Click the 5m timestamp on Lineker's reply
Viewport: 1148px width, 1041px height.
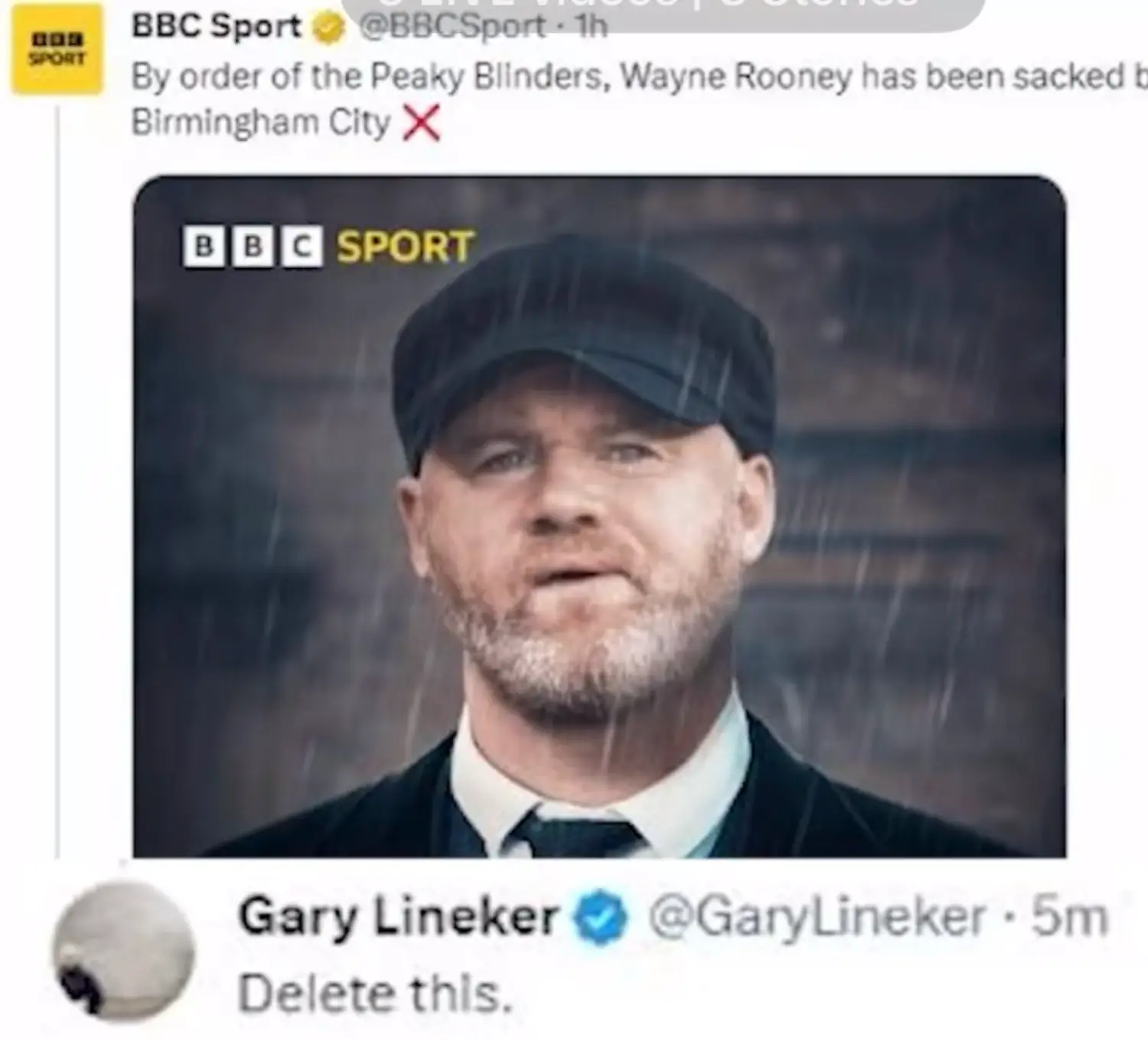[x=1070, y=917]
